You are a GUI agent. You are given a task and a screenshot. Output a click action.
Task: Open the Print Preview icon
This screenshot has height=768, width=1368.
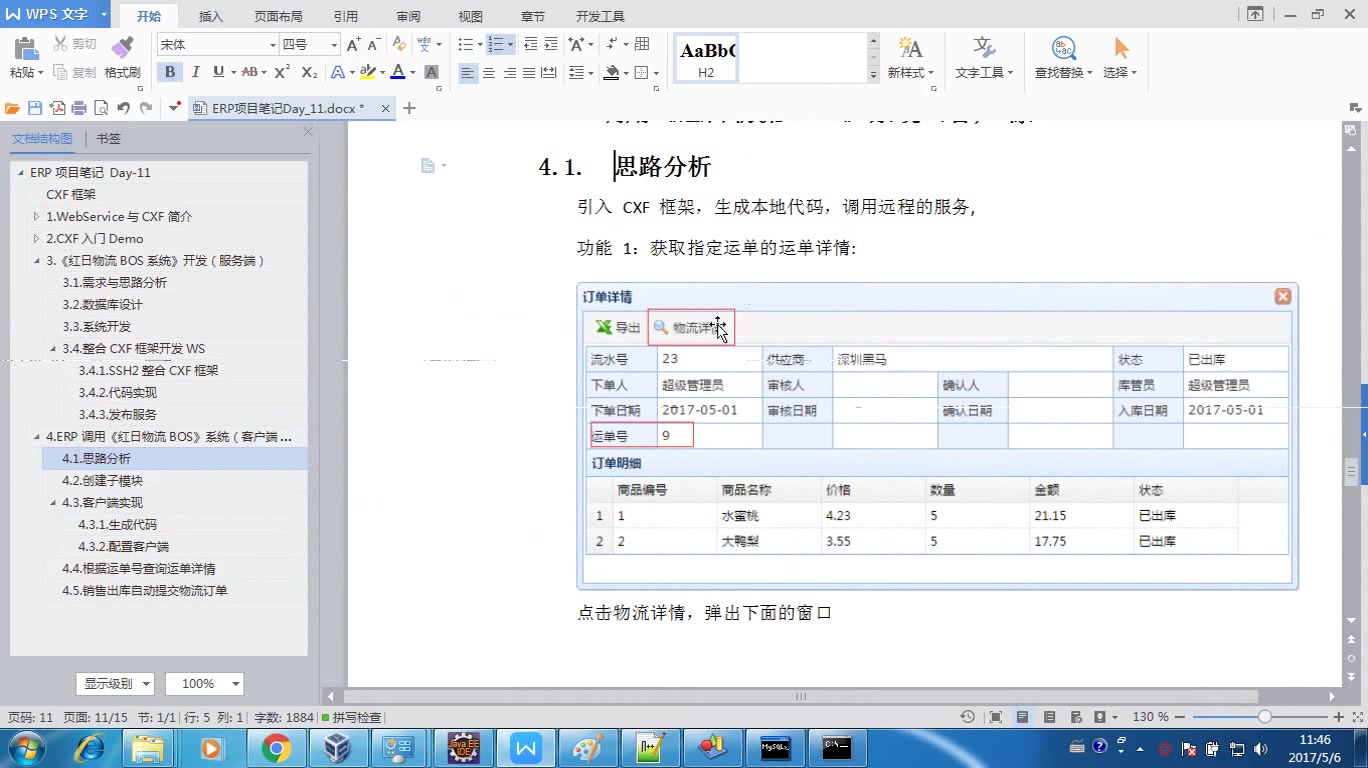101,107
